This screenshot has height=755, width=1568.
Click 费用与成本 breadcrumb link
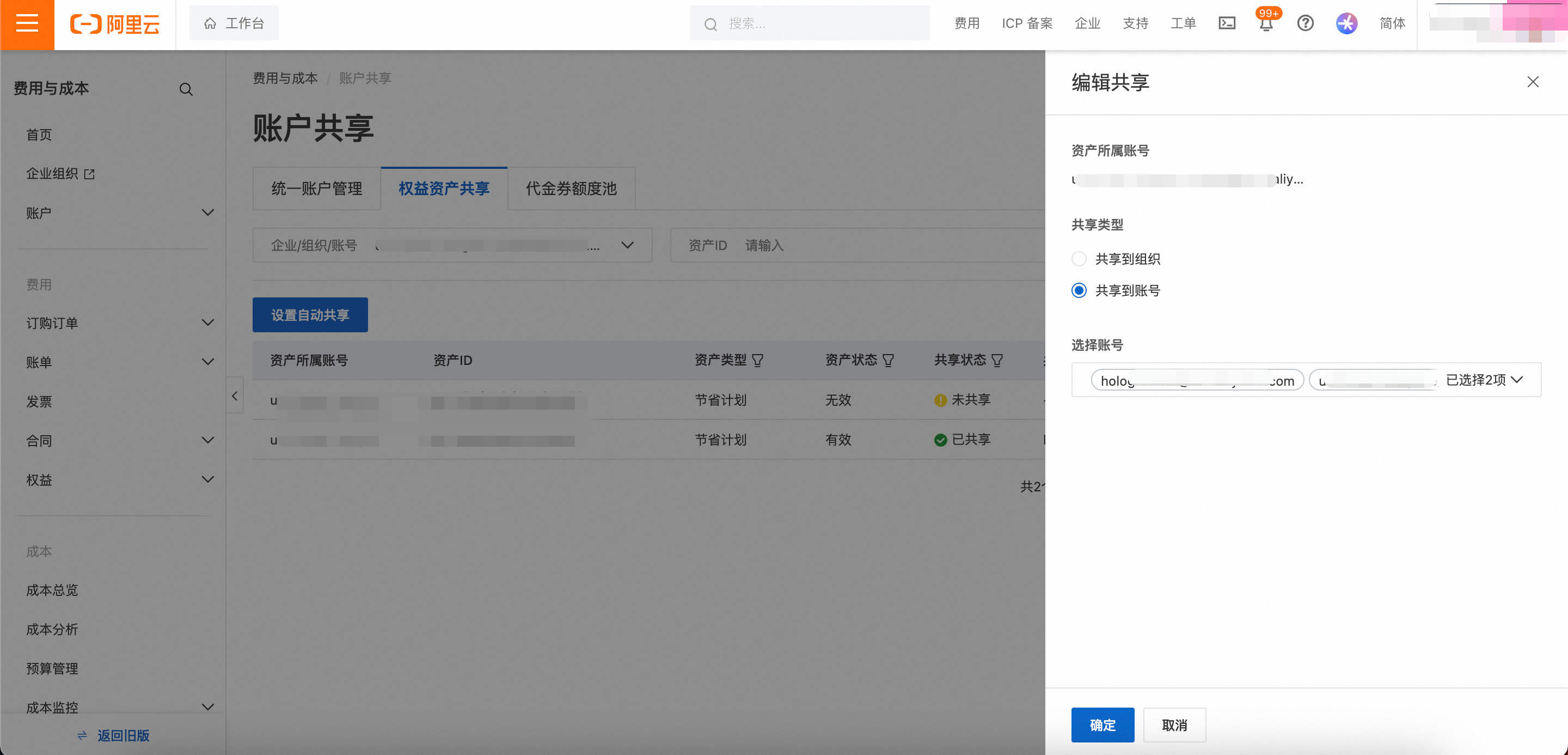[x=285, y=78]
